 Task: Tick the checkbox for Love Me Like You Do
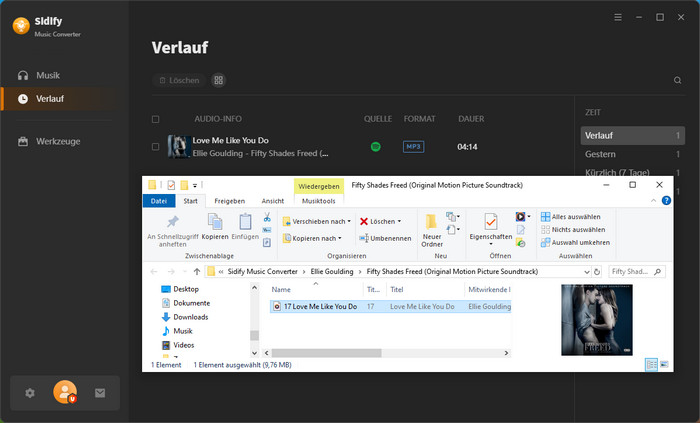155,147
